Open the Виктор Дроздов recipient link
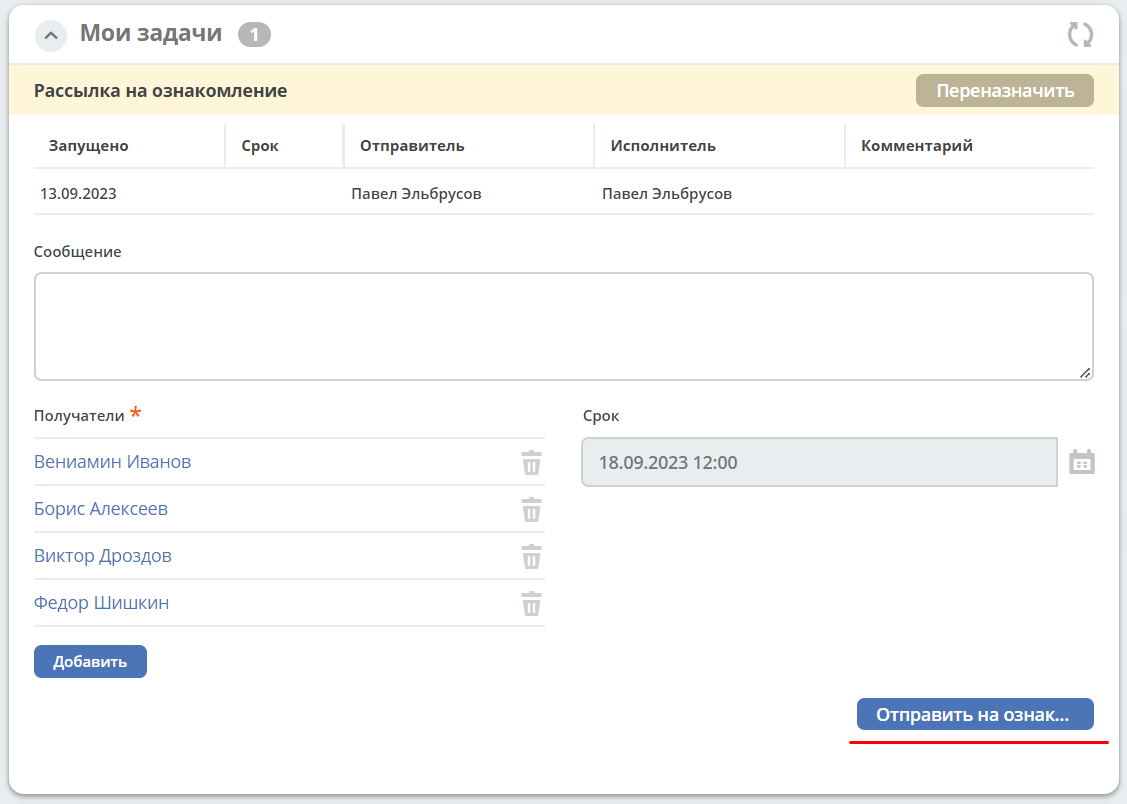The width and height of the screenshot is (1127, 804). (x=103, y=556)
